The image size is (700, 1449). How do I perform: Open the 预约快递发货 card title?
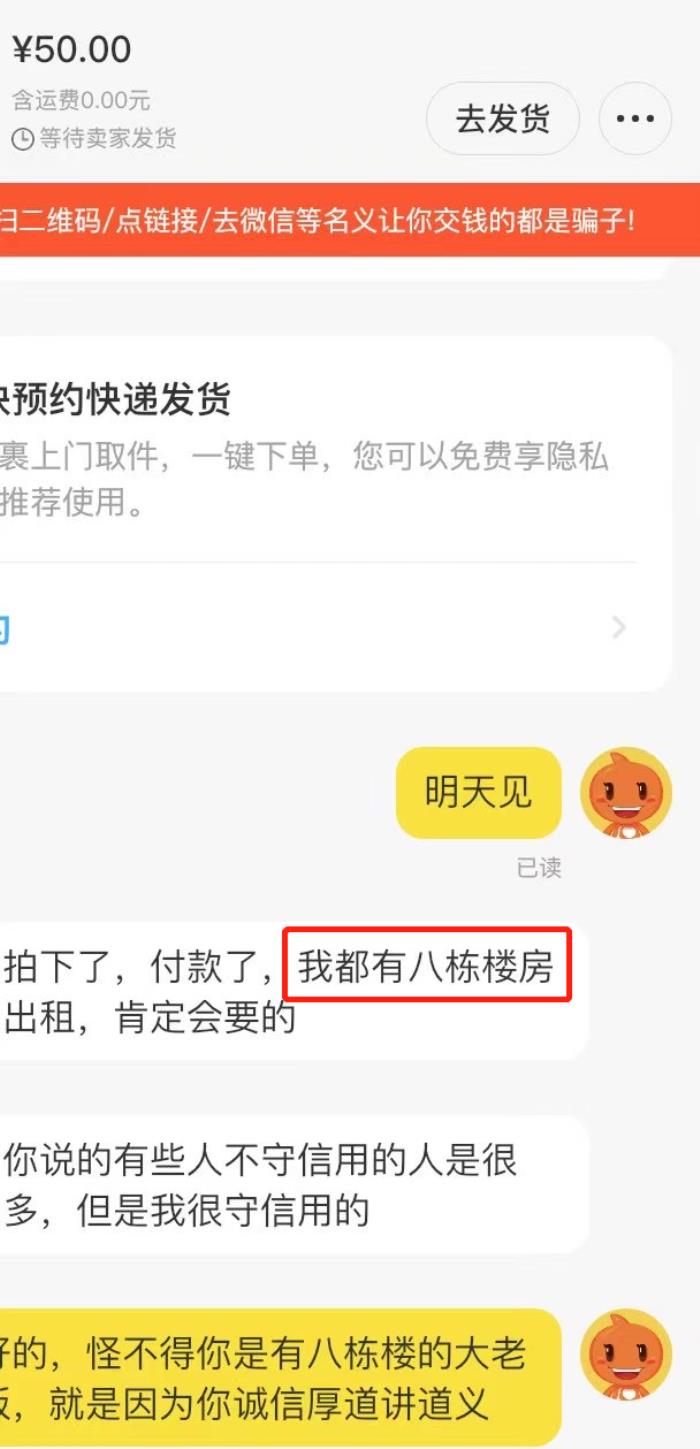(116, 398)
